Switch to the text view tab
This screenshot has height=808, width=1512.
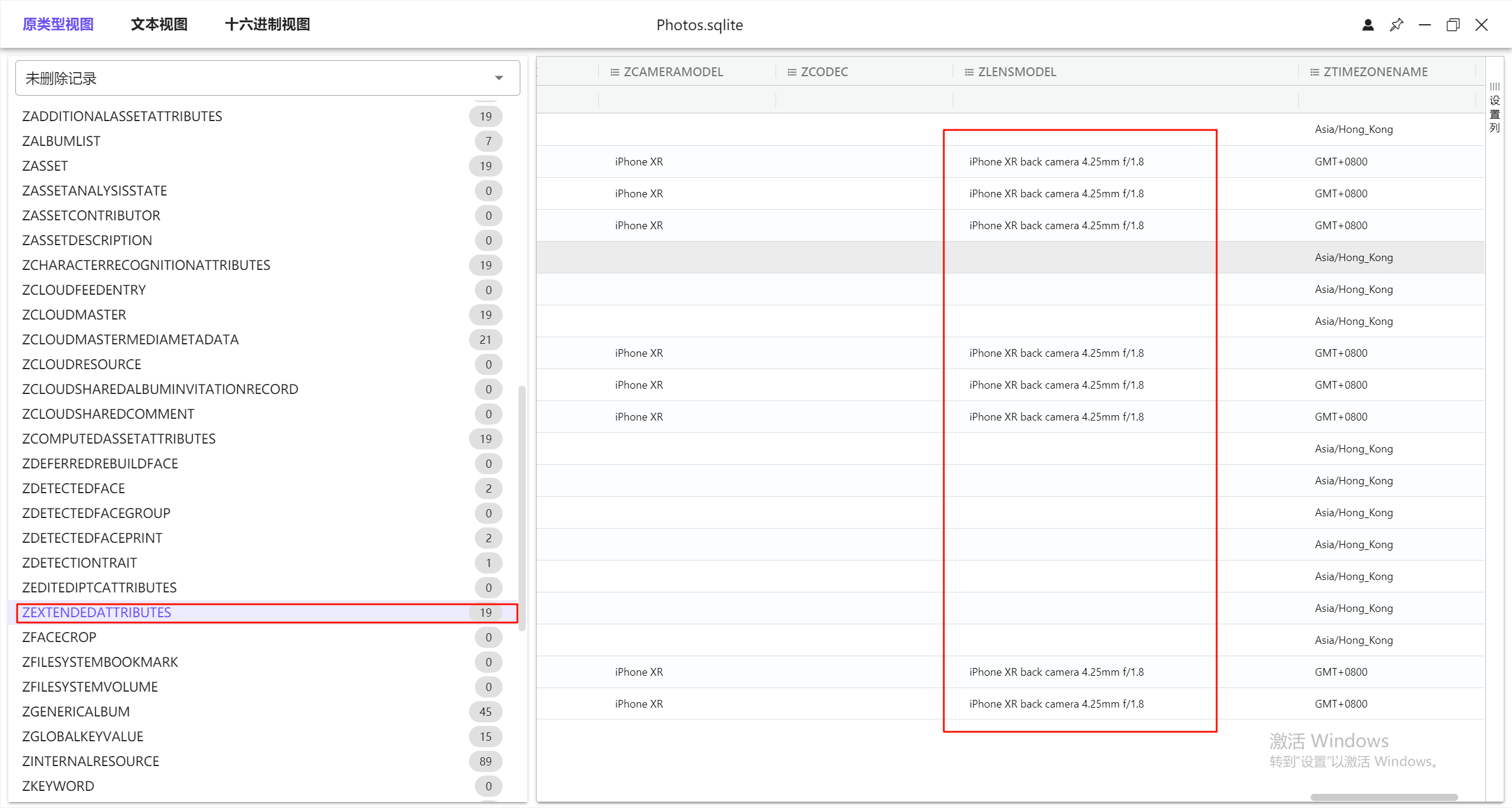click(159, 24)
